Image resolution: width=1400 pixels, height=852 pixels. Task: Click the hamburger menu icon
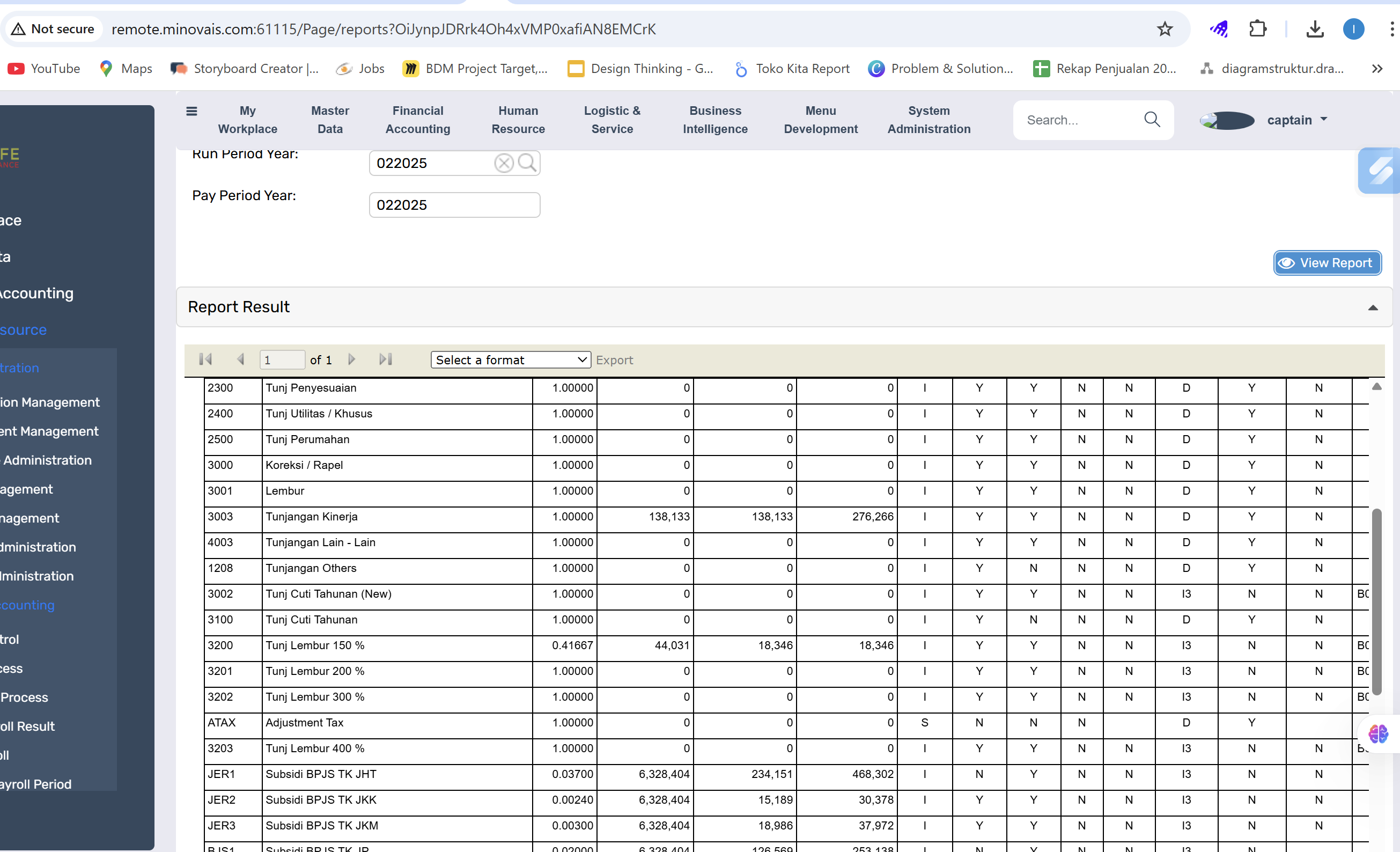pyautogui.click(x=191, y=112)
